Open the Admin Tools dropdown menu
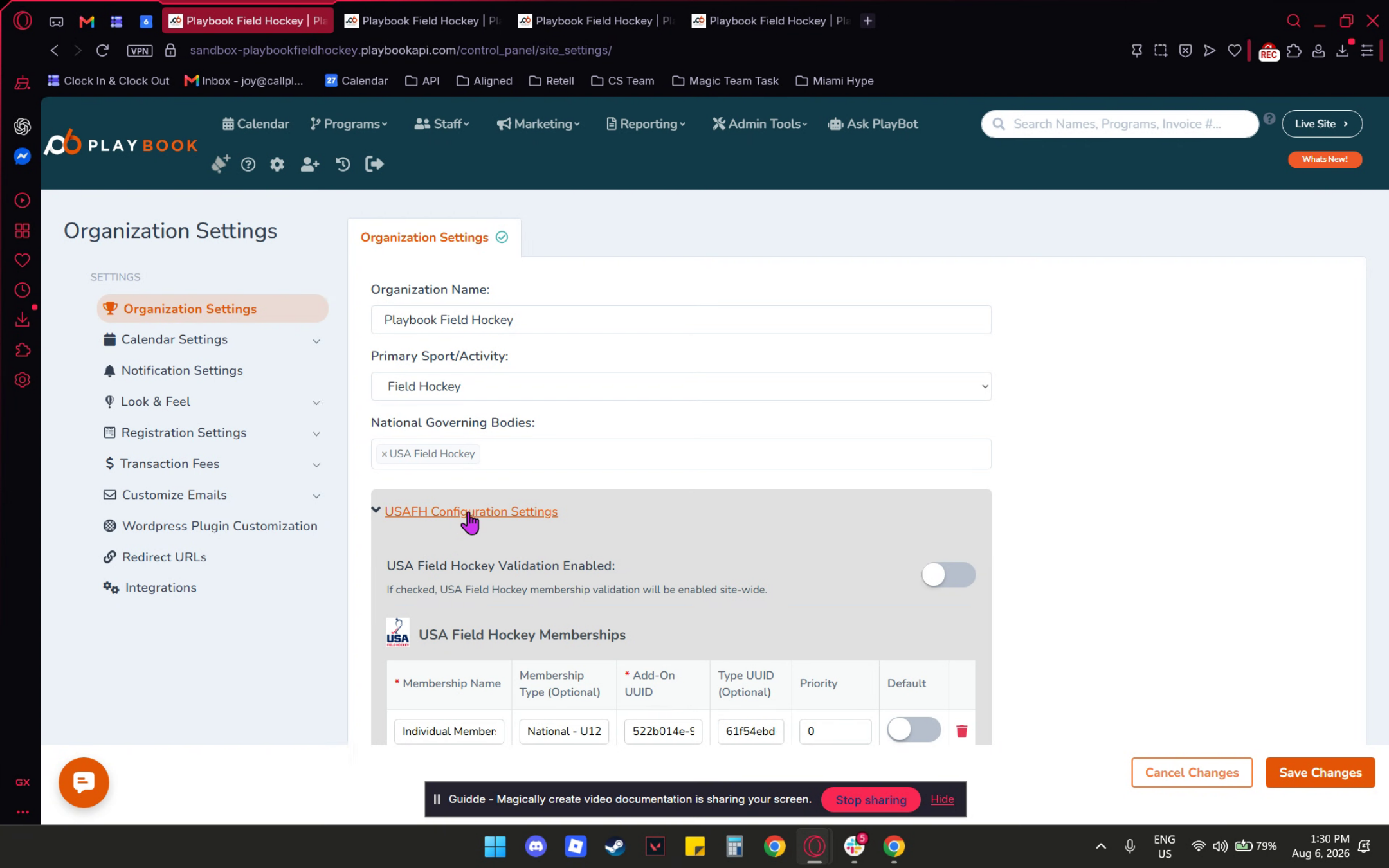Image resolution: width=1389 pixels, height=868 pixels. pyautogui.click(x=759, y=123)
